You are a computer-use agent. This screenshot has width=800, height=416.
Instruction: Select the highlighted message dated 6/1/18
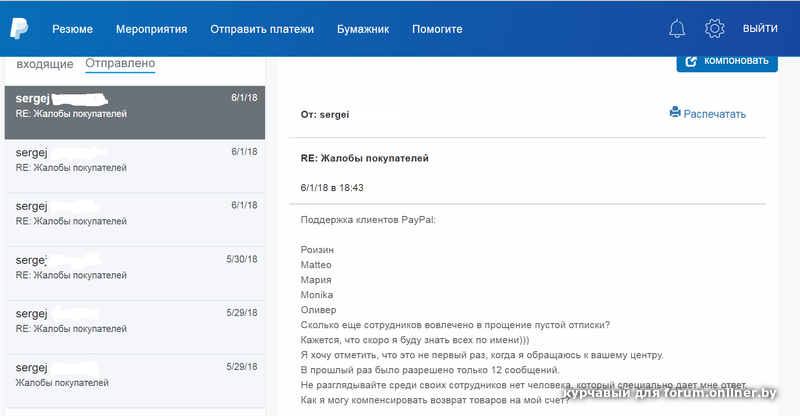[135, 112]
